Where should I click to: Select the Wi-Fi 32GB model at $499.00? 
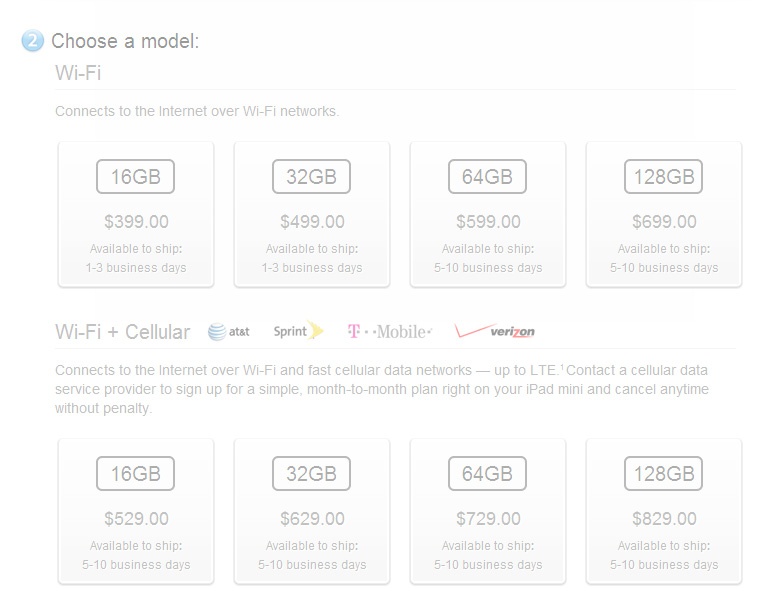point(312,214)
